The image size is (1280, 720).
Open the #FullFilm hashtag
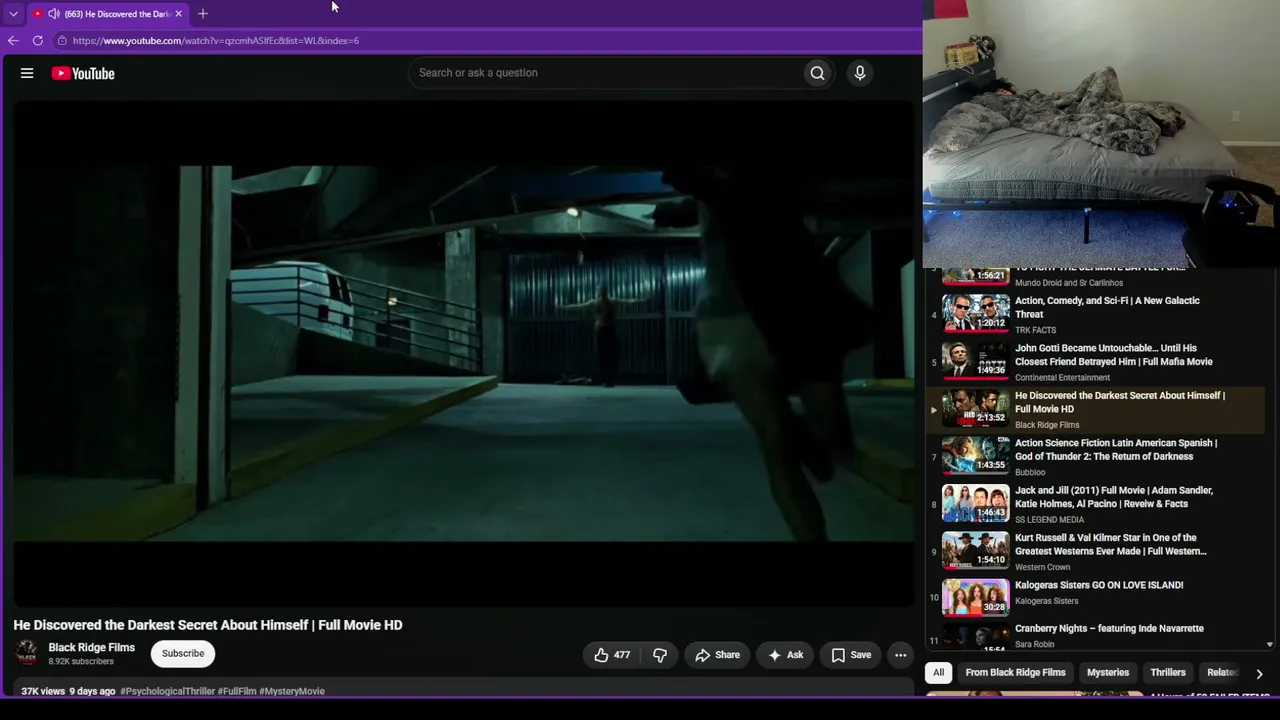(x=238, y=691)
